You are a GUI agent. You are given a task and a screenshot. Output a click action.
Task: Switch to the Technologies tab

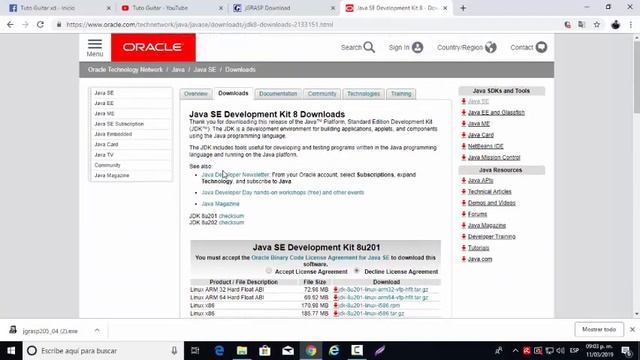click(x=363, y=94)
